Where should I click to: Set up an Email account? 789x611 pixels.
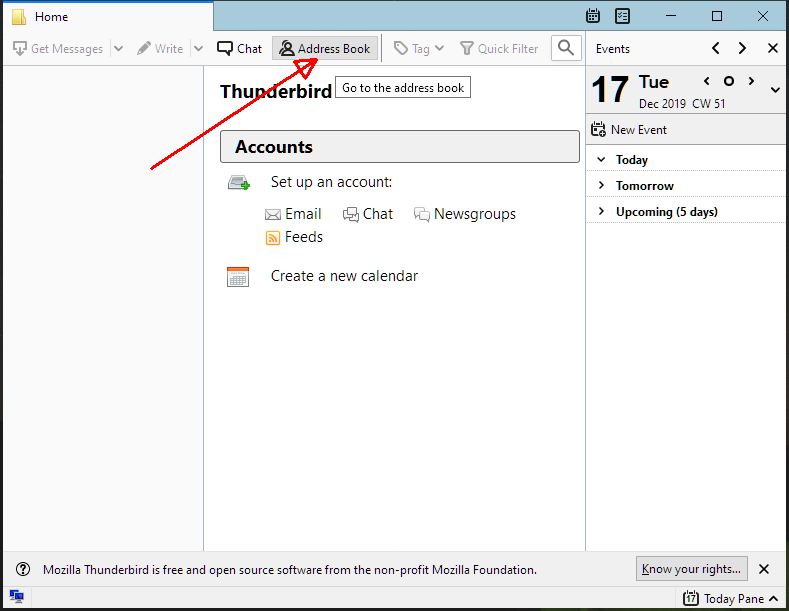coord(293,214)
